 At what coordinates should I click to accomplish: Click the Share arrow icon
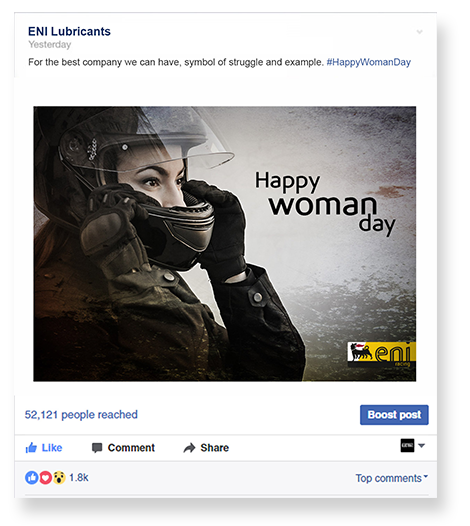coord(190,448)
